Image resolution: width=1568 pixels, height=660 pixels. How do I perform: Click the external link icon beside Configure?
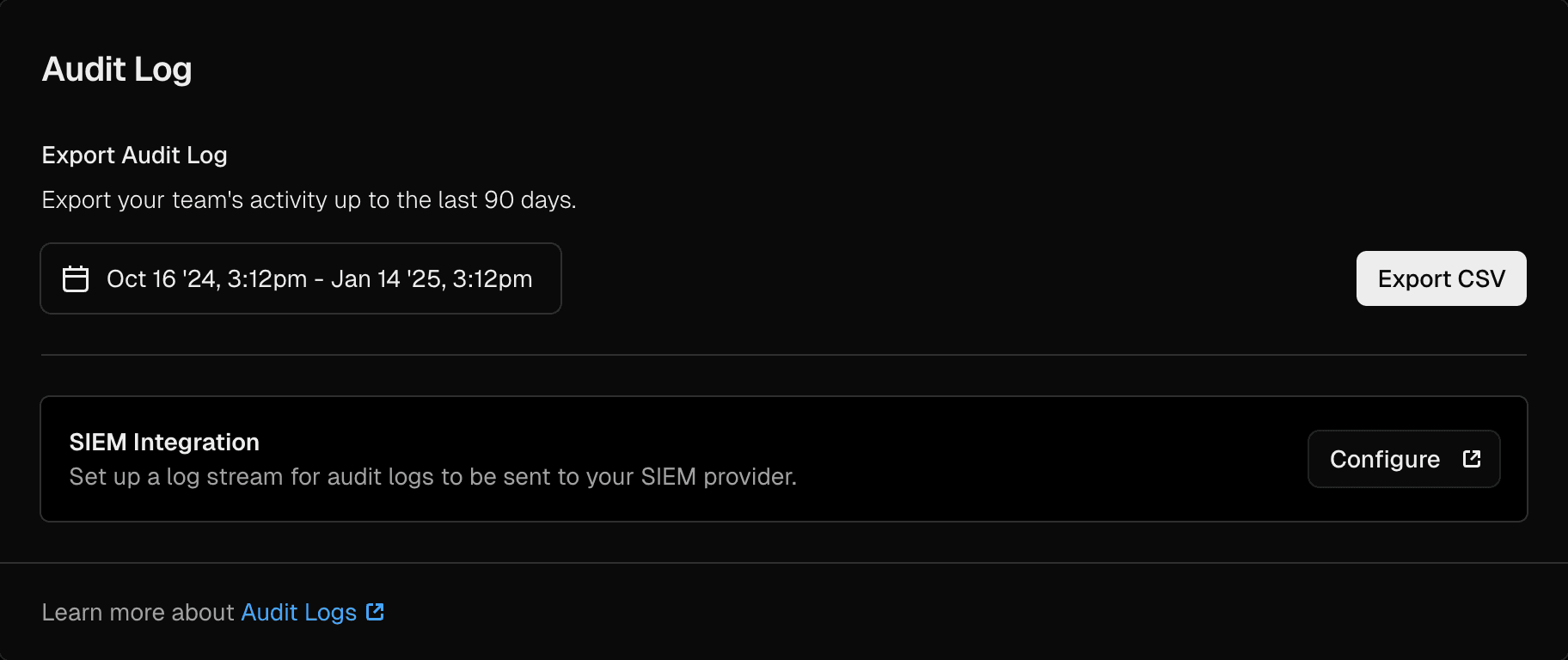(x=1472, y=458)
